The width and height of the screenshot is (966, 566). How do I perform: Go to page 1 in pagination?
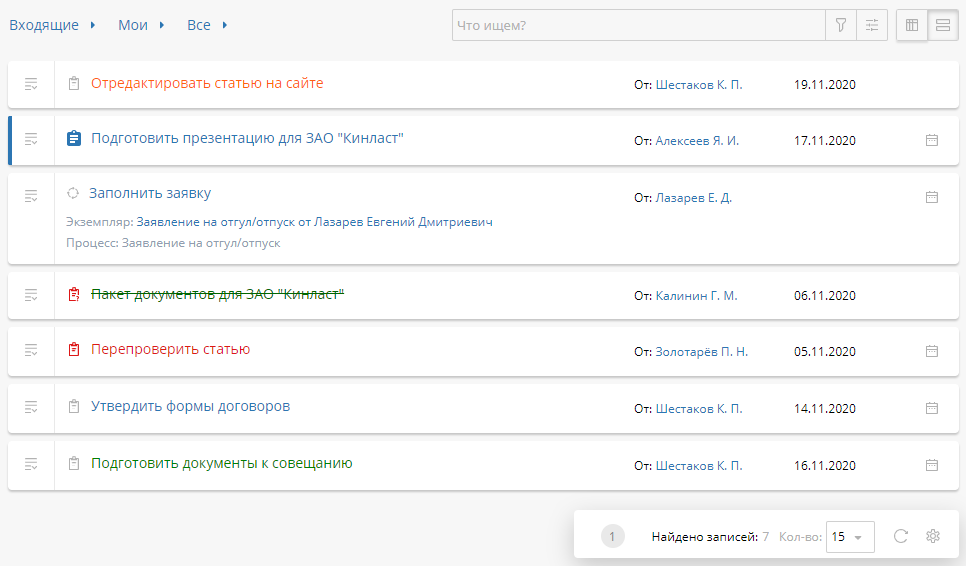click(x=612, y=537)
